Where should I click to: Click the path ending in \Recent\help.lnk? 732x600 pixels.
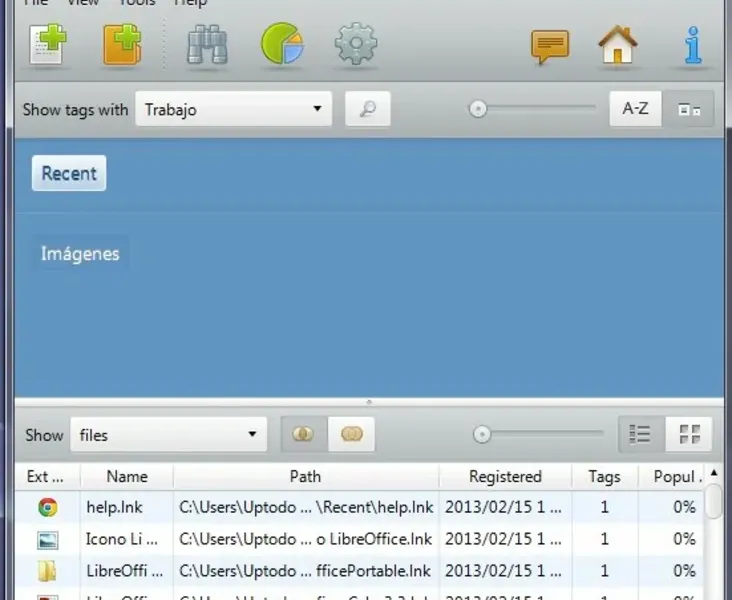coord(306,507)
